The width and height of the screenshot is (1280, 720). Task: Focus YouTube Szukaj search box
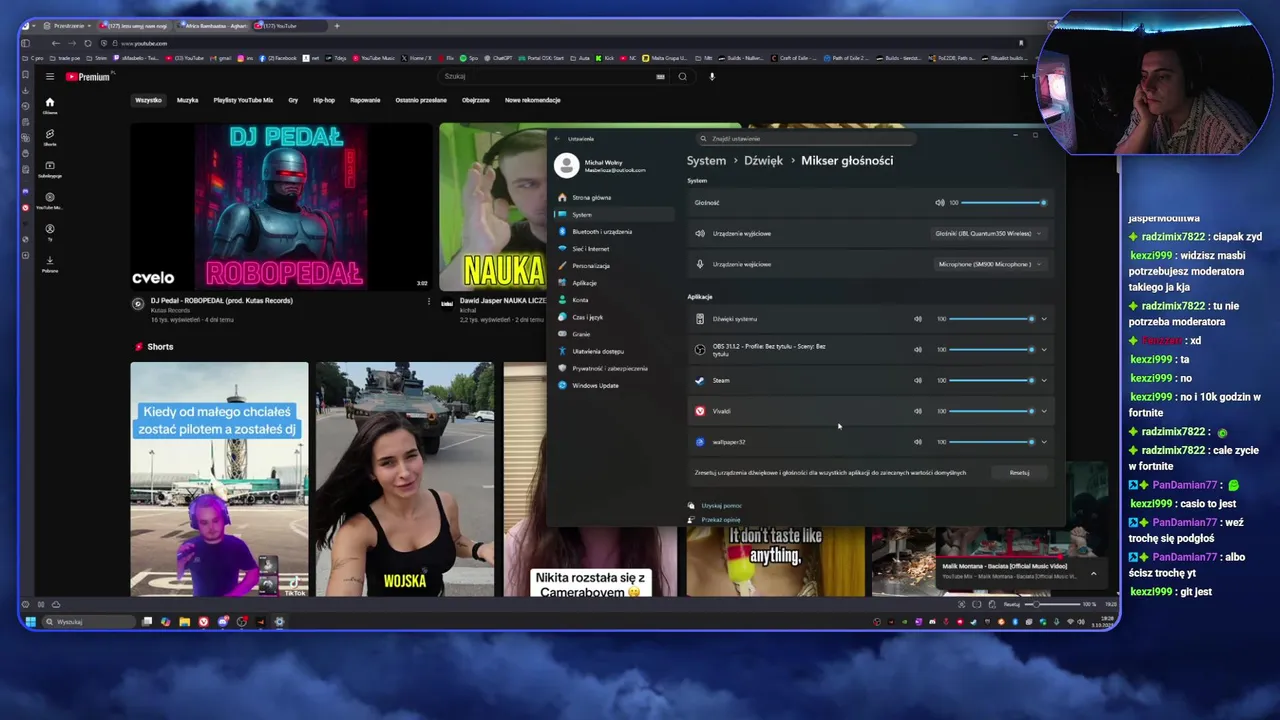552,77
